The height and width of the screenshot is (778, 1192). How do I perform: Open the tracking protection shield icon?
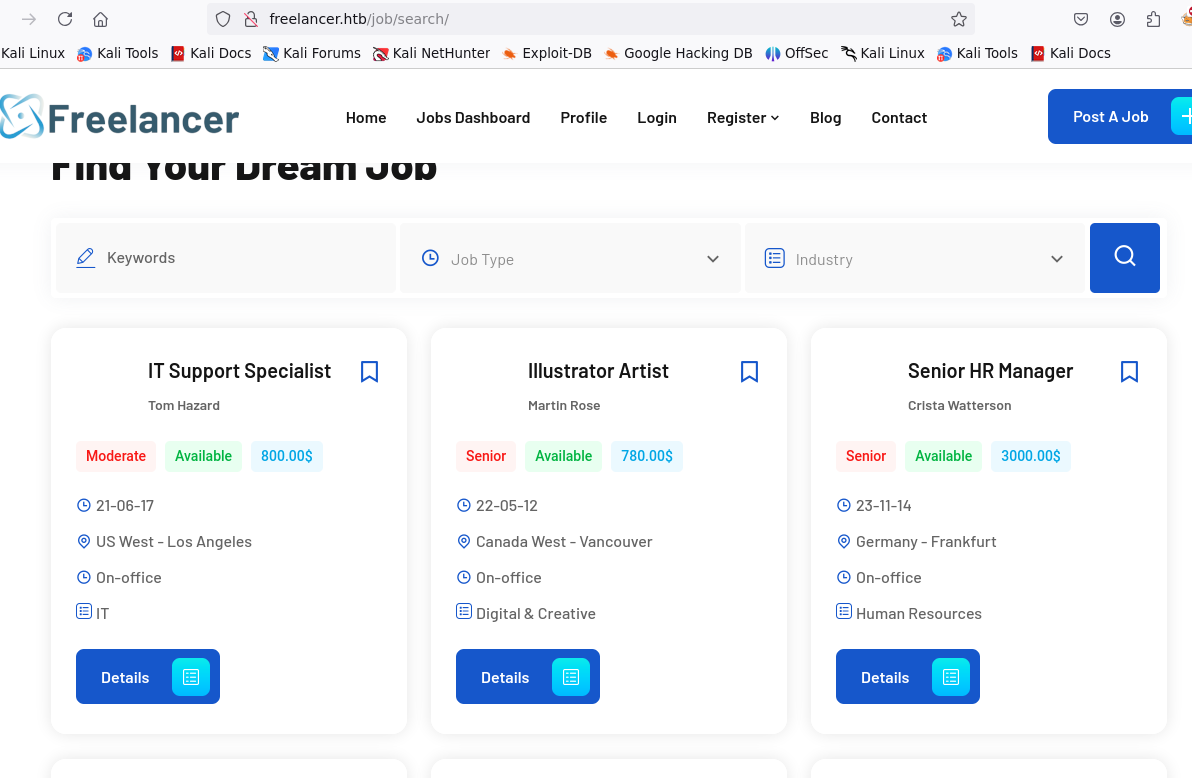pyautogui.click(x=223, y=19)
